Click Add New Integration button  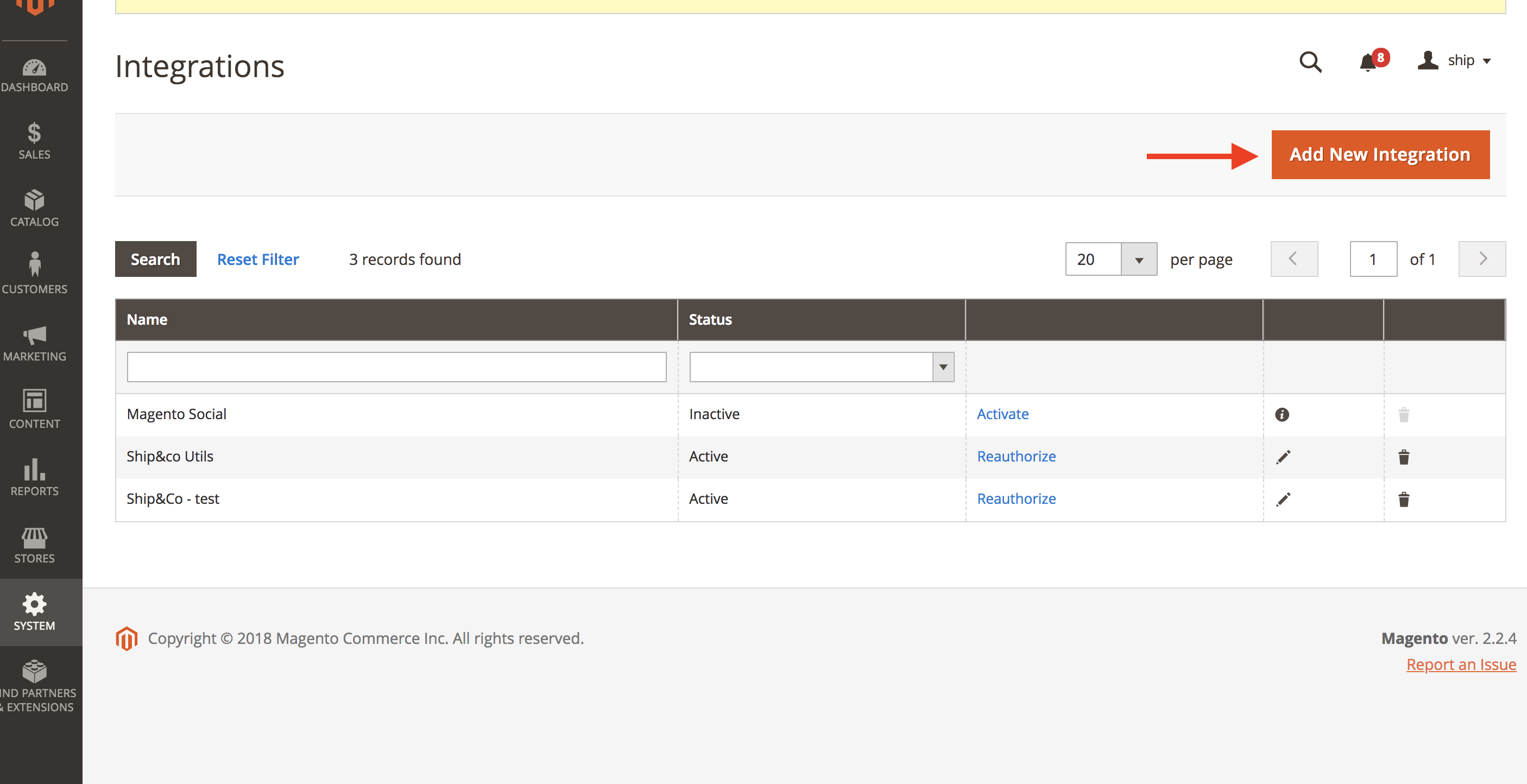click(1380, 155)
